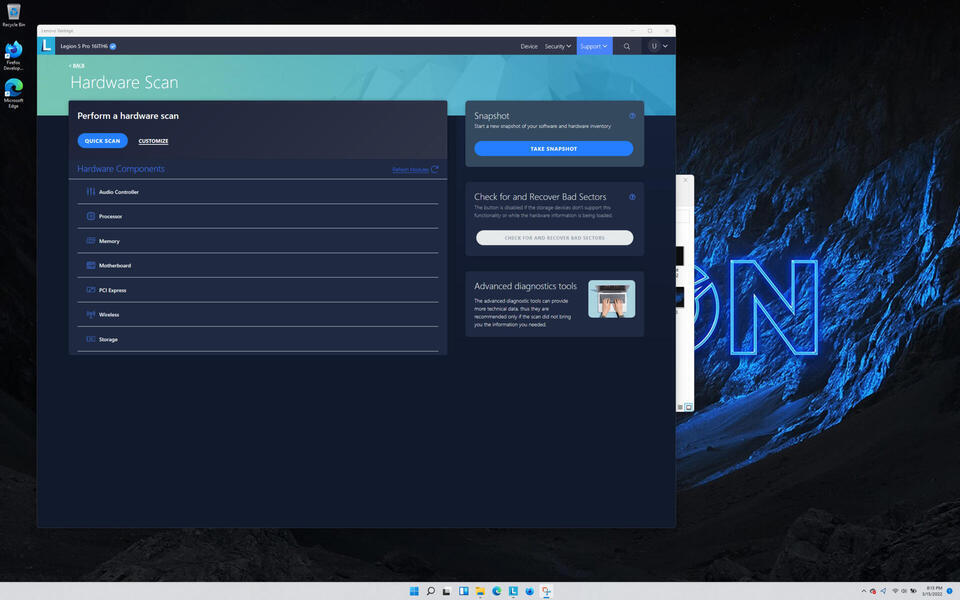The width and height of the screenshot is (960, 600).
Task: Click the Wireless antenna icon
Action: tap(91, 314)
